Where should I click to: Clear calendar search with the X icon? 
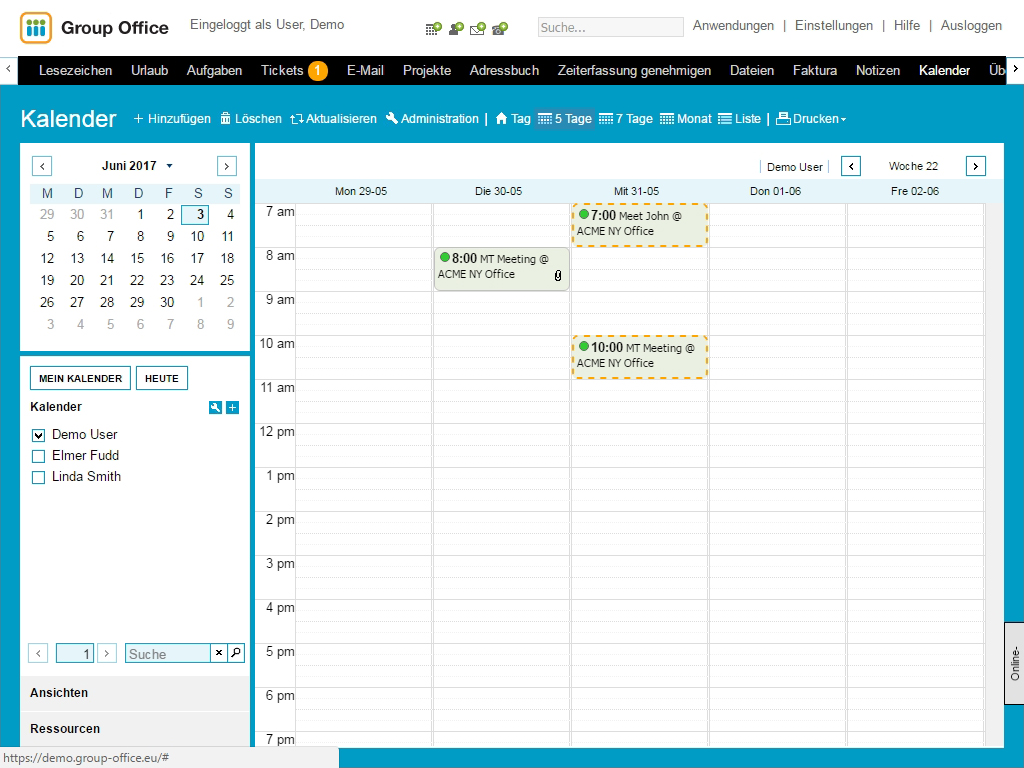[219, 653]
